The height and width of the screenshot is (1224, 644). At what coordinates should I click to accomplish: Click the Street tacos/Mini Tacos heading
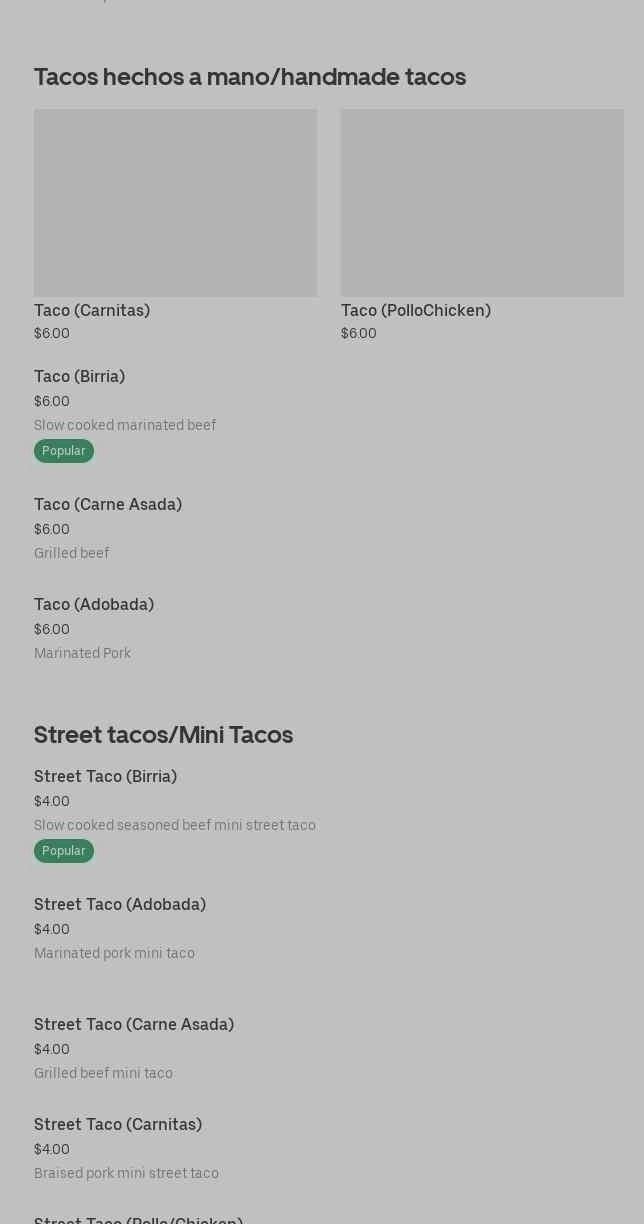[x=163, y=735]
